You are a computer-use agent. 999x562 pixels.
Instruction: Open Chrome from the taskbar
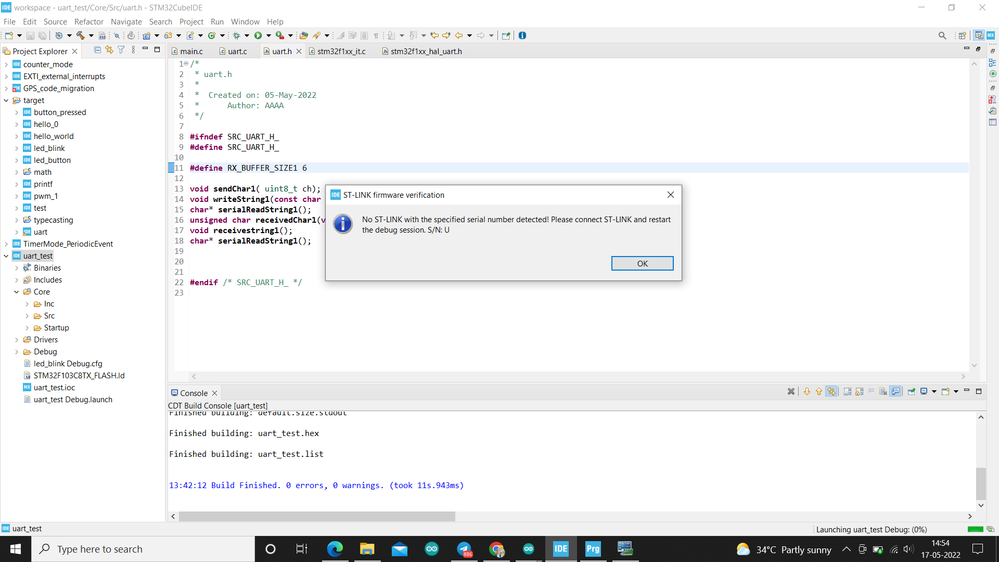[x=496, y=549]
